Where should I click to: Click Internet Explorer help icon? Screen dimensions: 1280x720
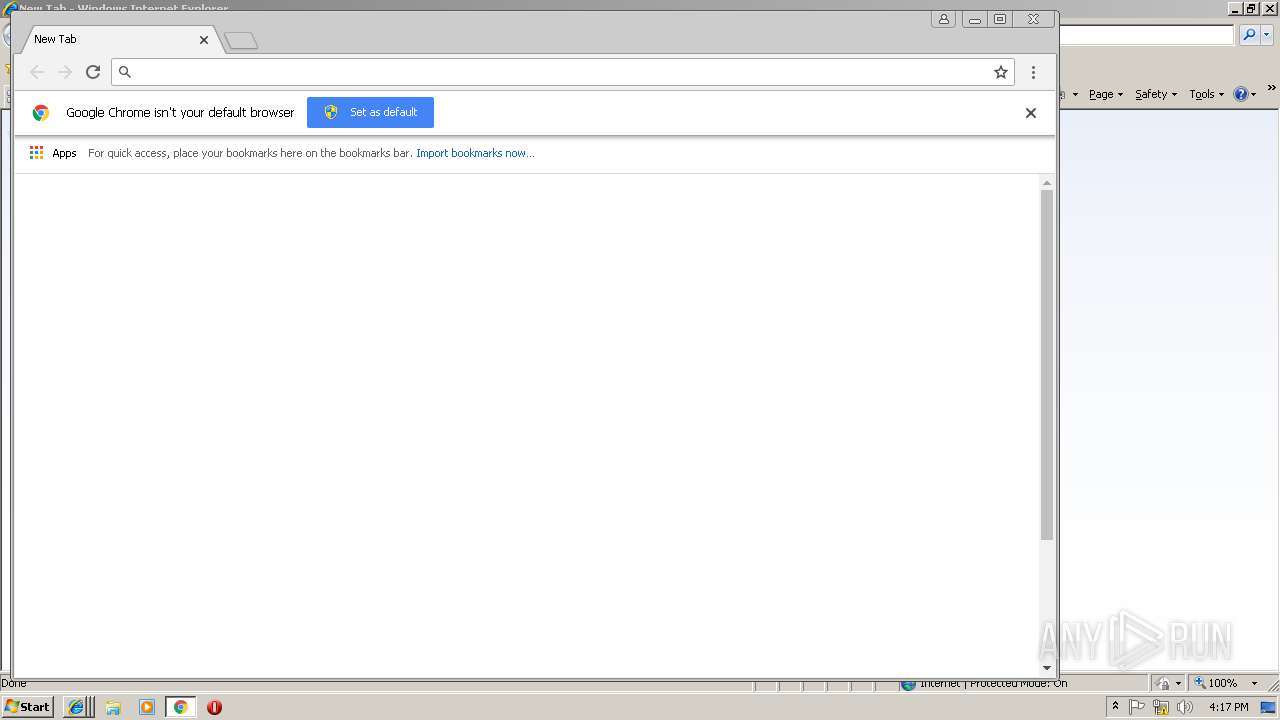[1240, 94]
